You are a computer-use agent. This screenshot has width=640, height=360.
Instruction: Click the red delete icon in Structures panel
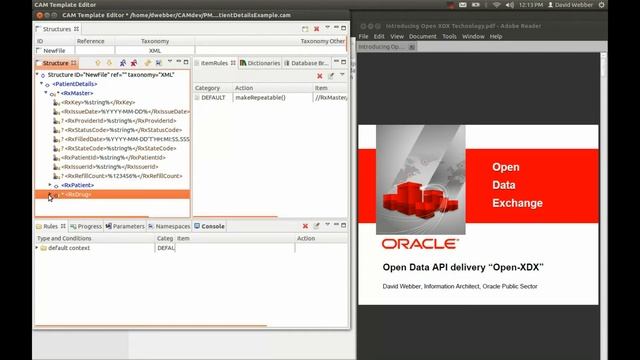click(316, 29)
